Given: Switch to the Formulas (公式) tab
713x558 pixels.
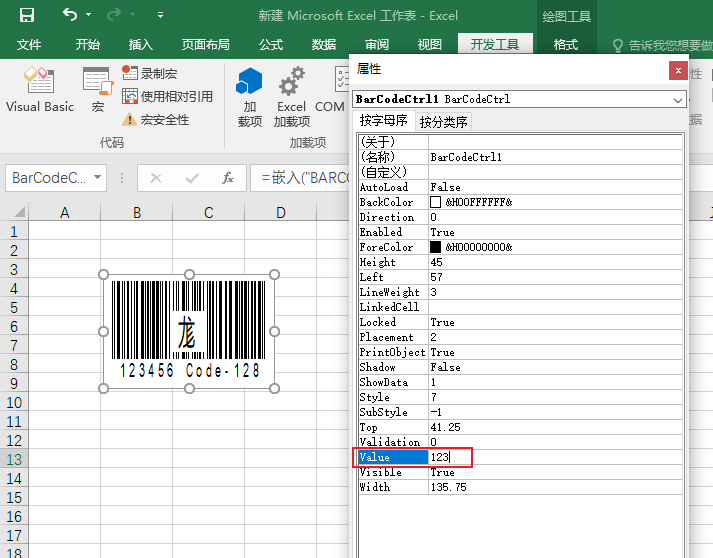Looking at the screenshot, I should (x=271, y=45).
